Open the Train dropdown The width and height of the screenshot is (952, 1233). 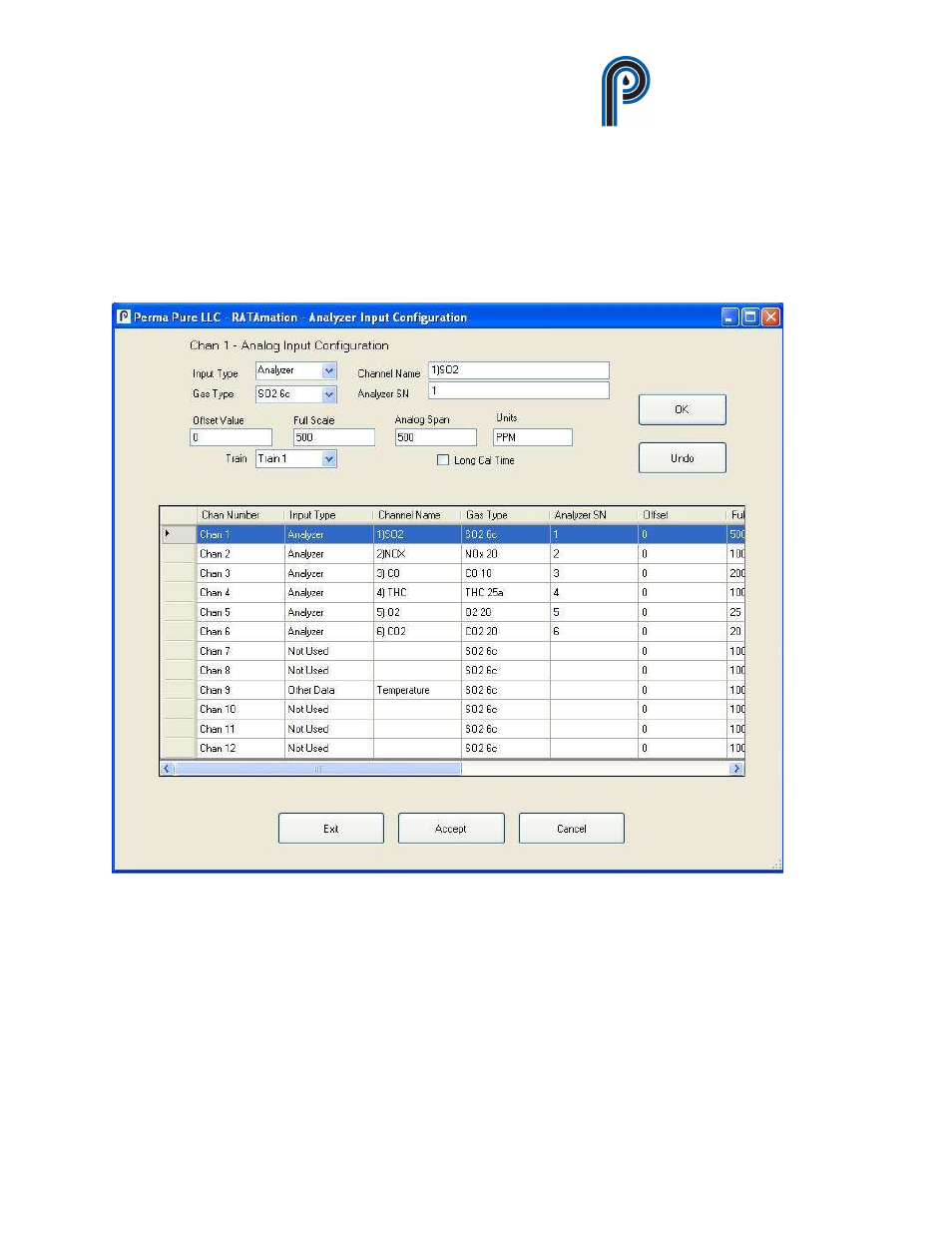click(x=329, y=459)
